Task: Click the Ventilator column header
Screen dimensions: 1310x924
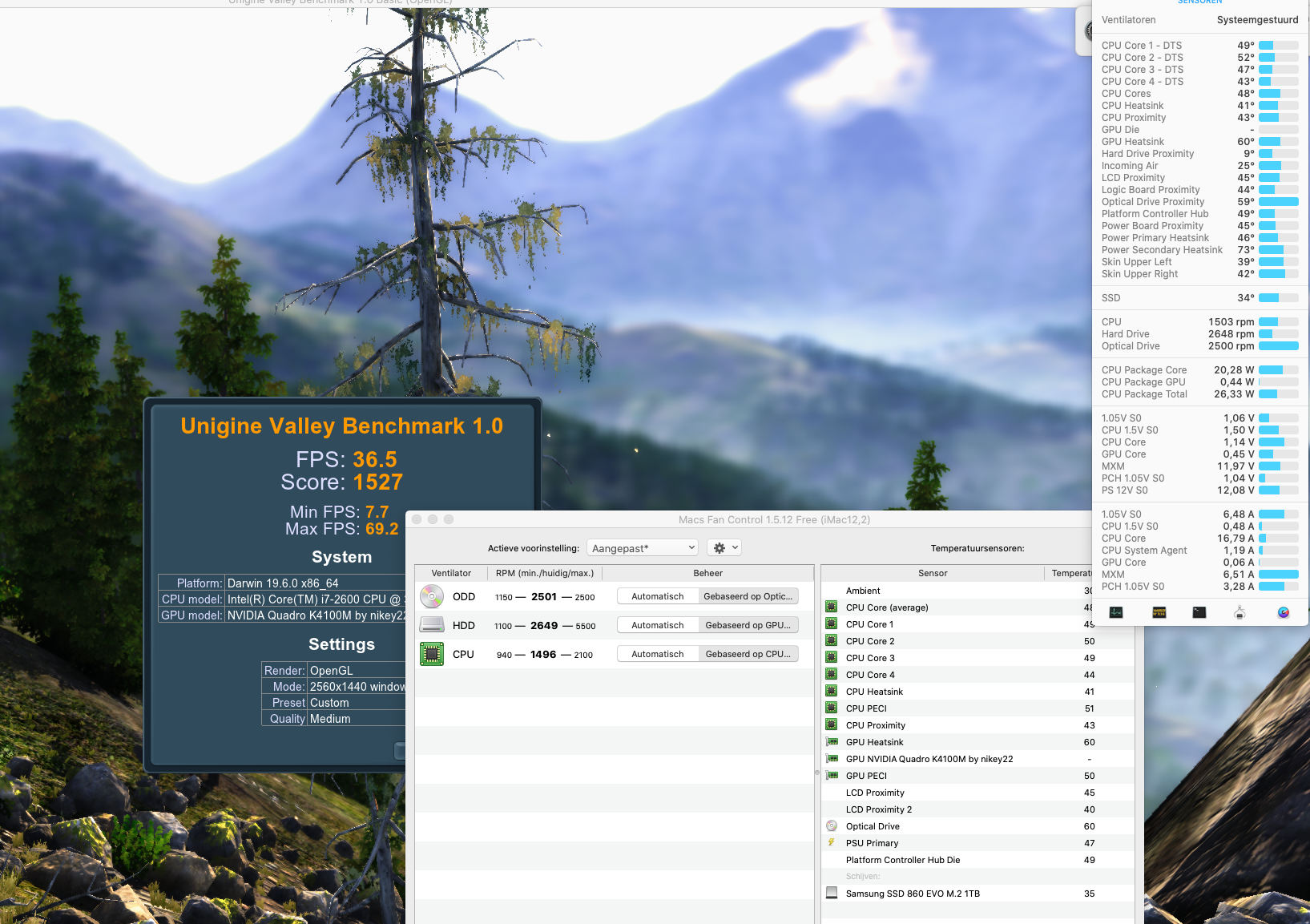Action: point(451,573)
